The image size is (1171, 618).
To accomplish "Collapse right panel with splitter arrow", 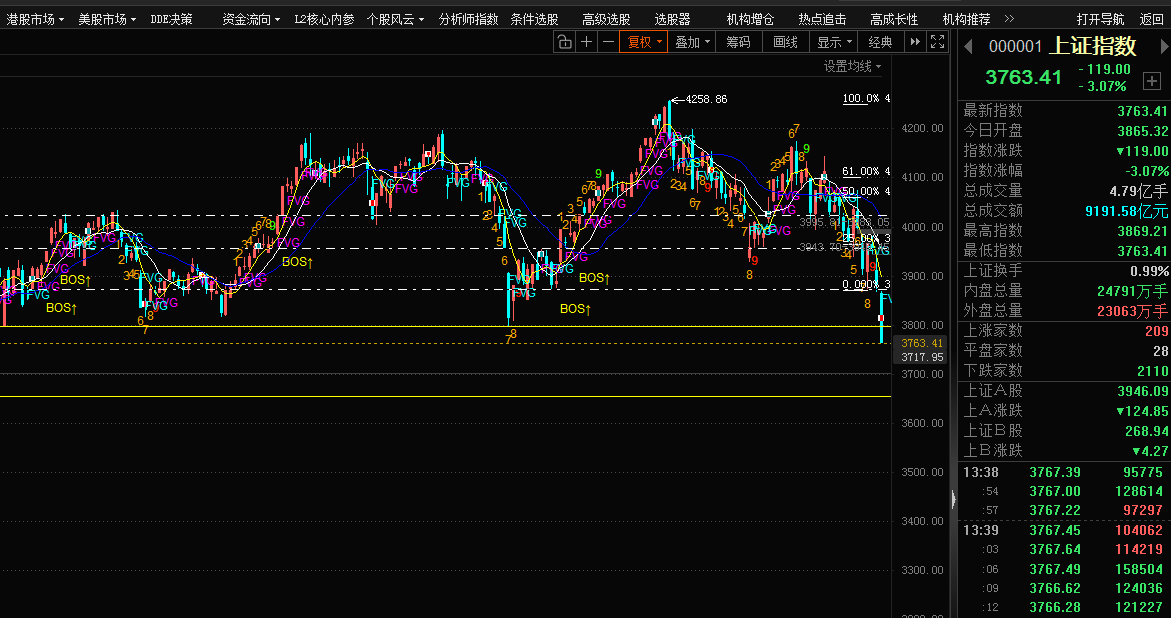I will click(x=954, y=499).
